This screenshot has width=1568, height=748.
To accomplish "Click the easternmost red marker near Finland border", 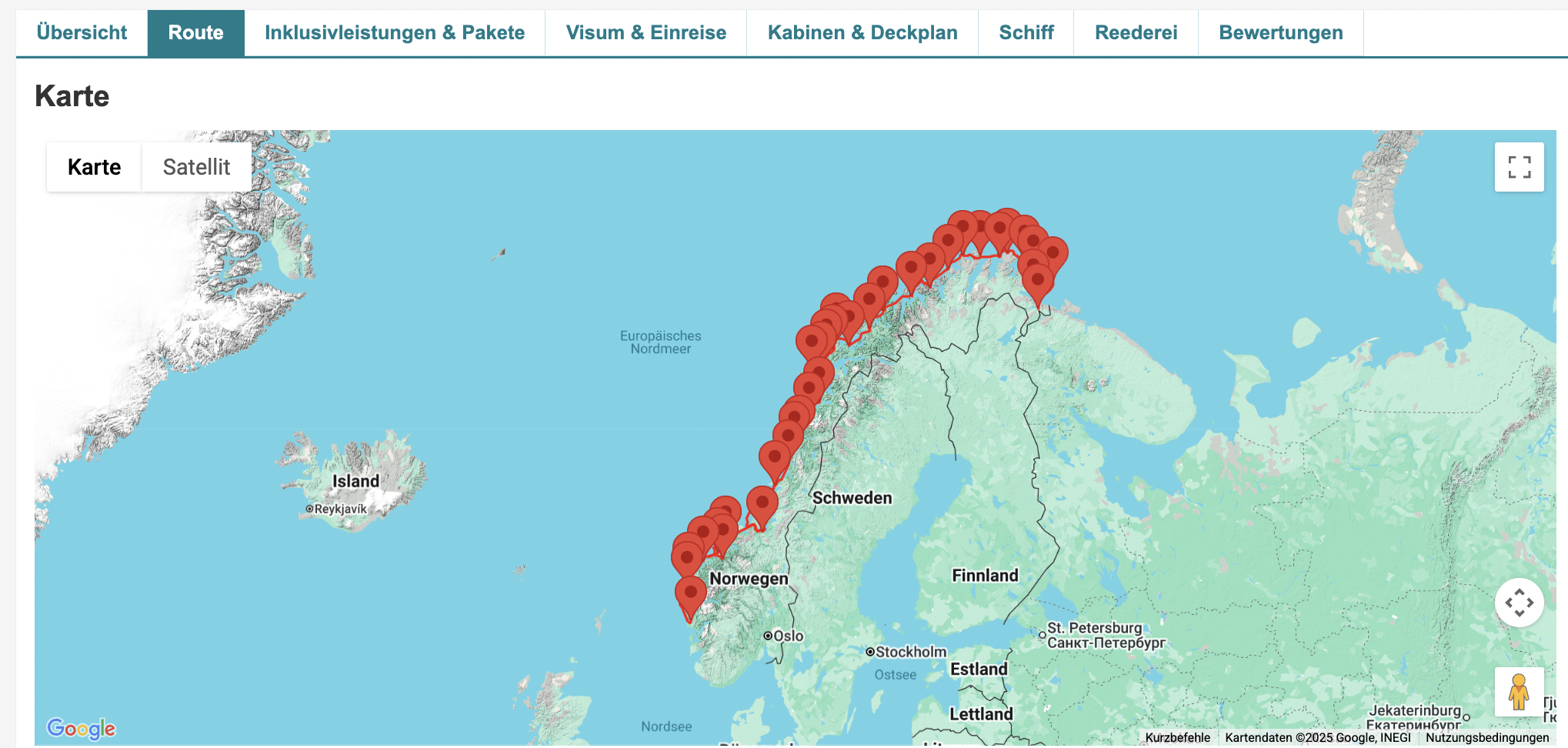I will coord(1053,253).
